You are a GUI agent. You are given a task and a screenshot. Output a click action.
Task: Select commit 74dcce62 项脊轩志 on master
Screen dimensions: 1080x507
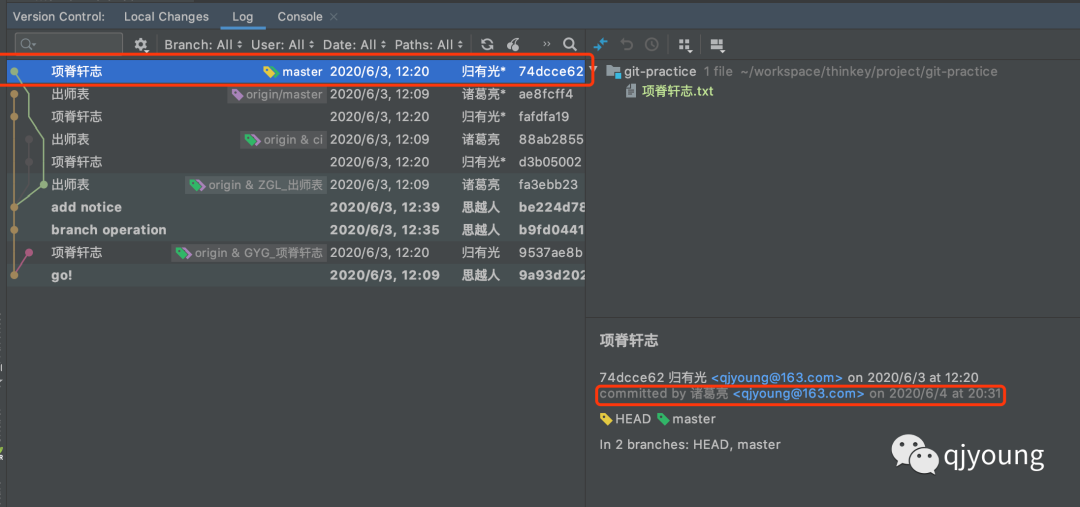pyautogui.click(x=296, y=72)
